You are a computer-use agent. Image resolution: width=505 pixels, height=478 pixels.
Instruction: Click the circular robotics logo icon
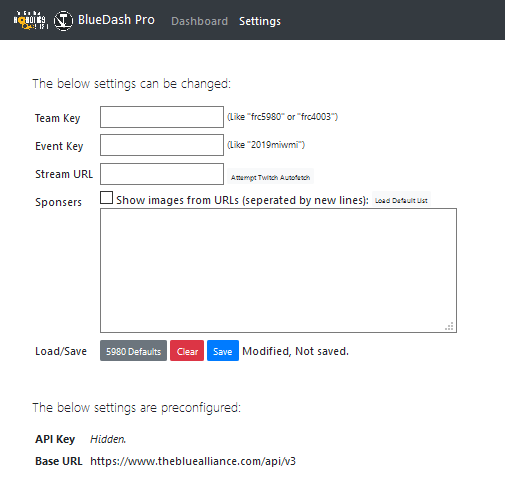click(63, 21)
